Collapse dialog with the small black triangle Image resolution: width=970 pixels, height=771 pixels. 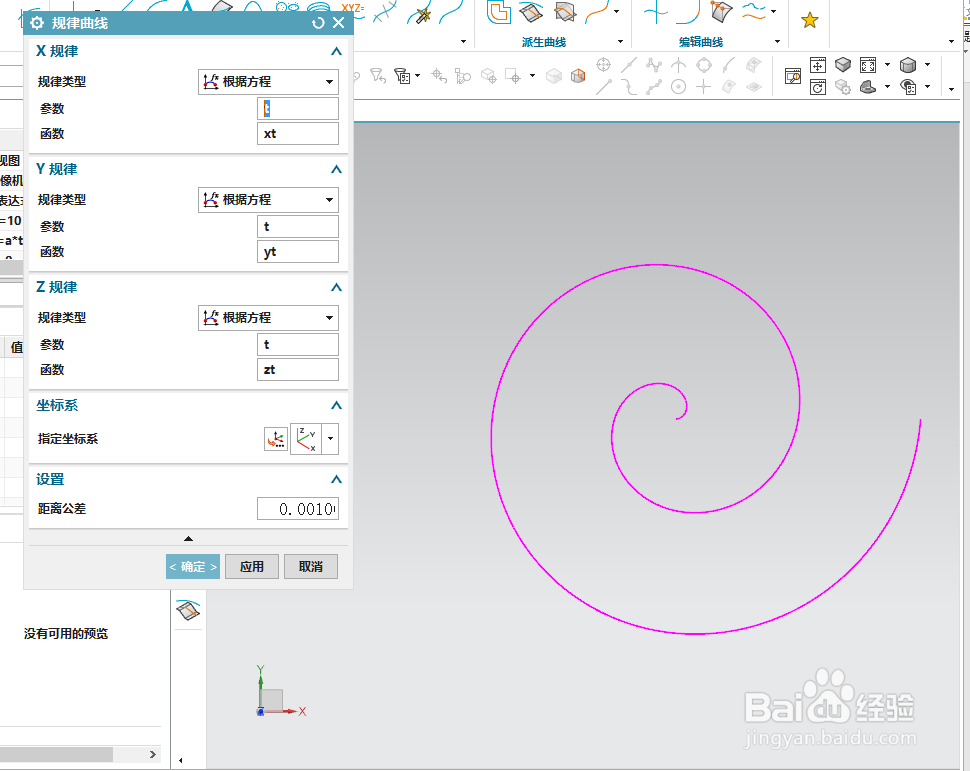coord(189,539)
